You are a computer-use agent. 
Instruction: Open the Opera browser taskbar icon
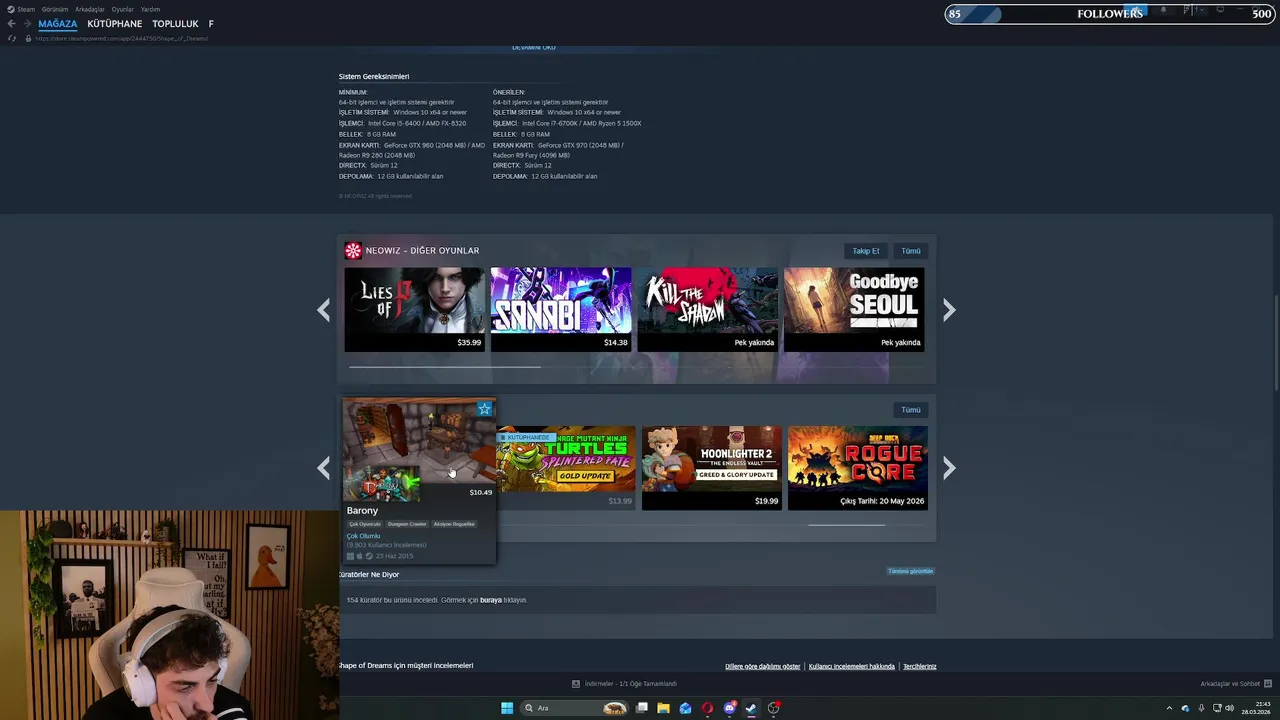point(707,708)
